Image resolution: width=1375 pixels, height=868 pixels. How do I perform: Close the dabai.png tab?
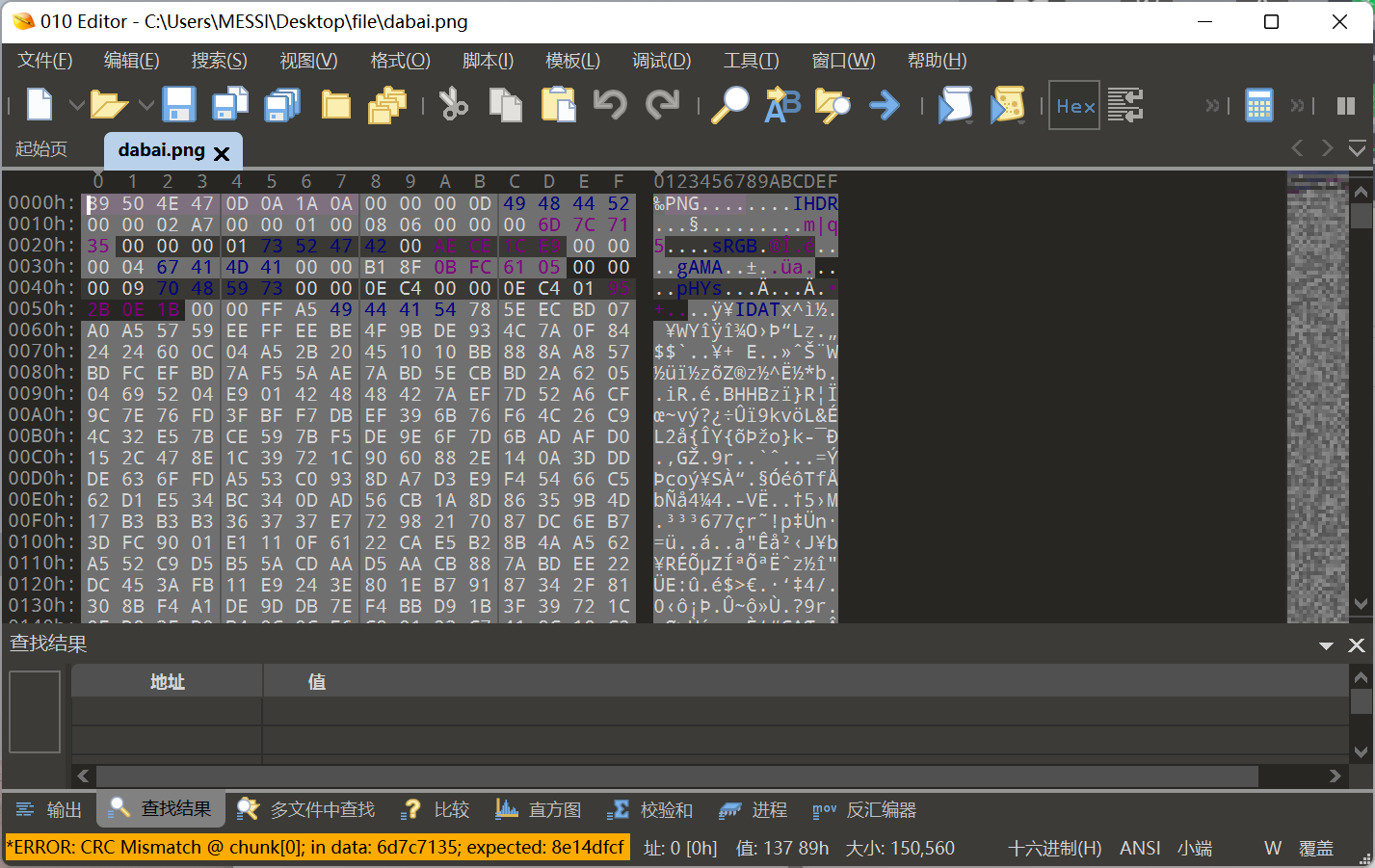[x=222, y=153]
